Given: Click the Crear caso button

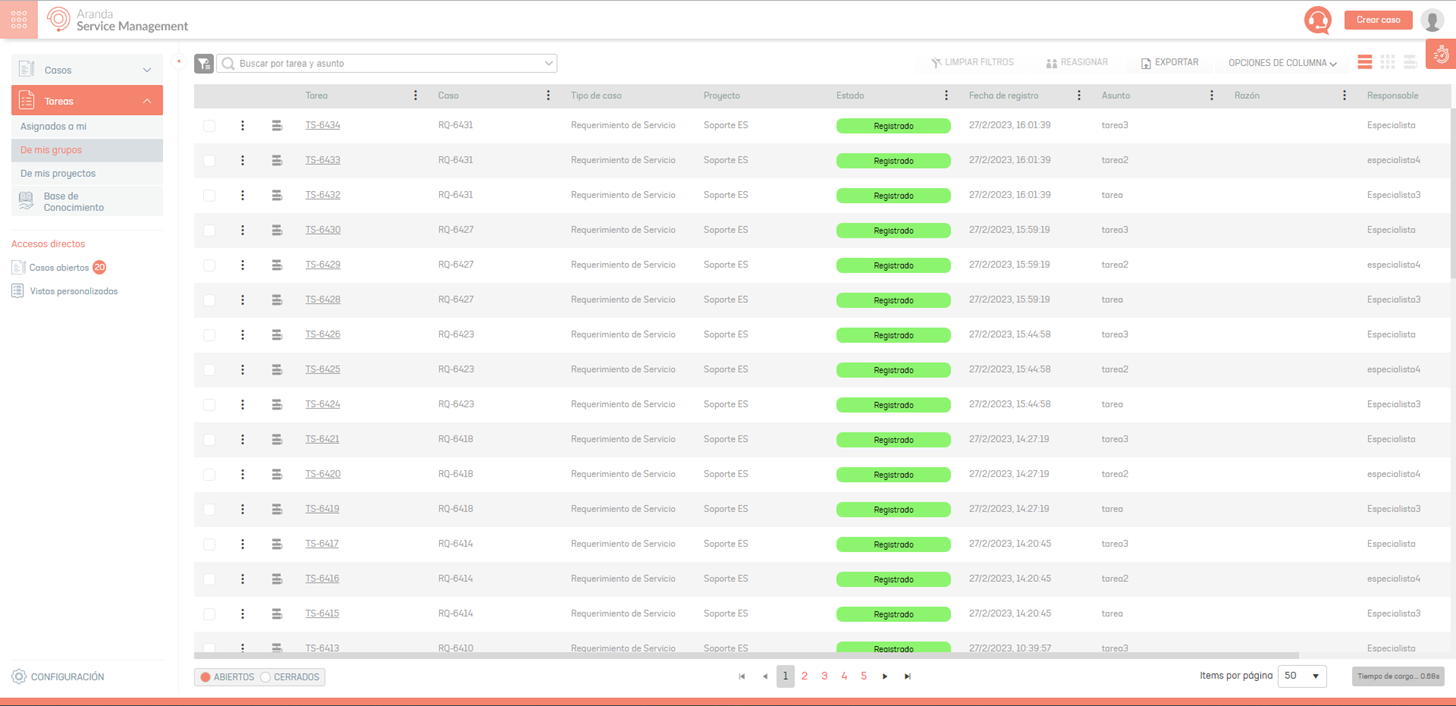Looking at the screenshot, I should pos(1377,20).
